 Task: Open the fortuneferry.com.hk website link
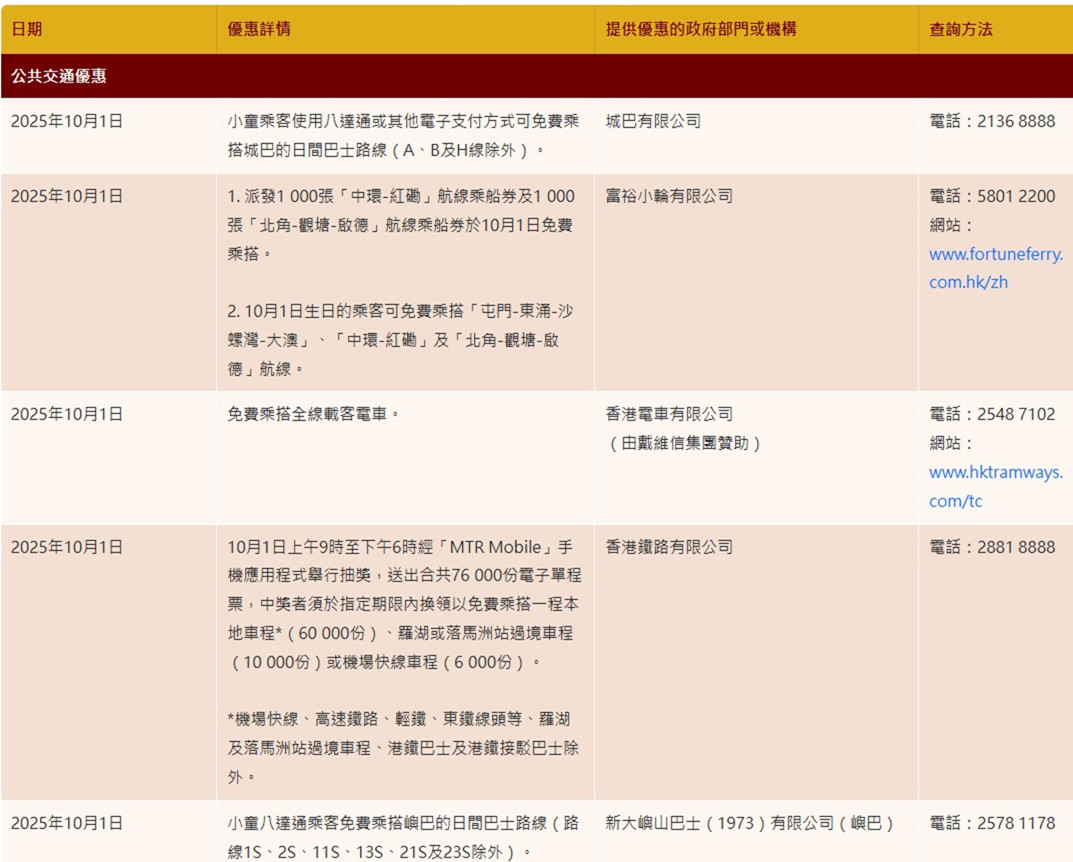995,268
